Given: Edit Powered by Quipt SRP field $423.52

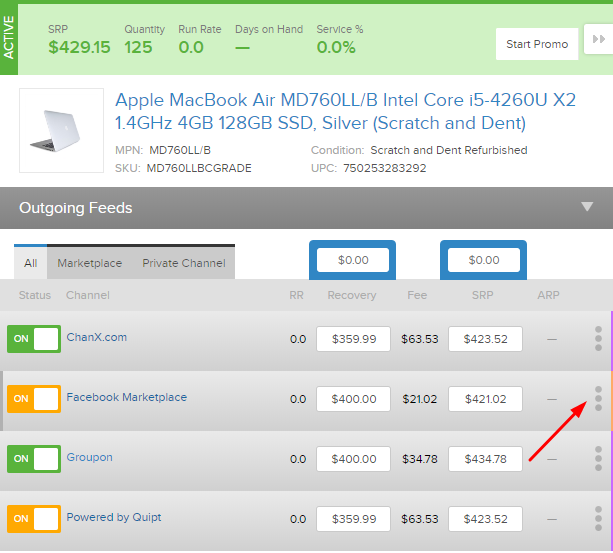Looking at the screenshot, I should coord(485,519).
